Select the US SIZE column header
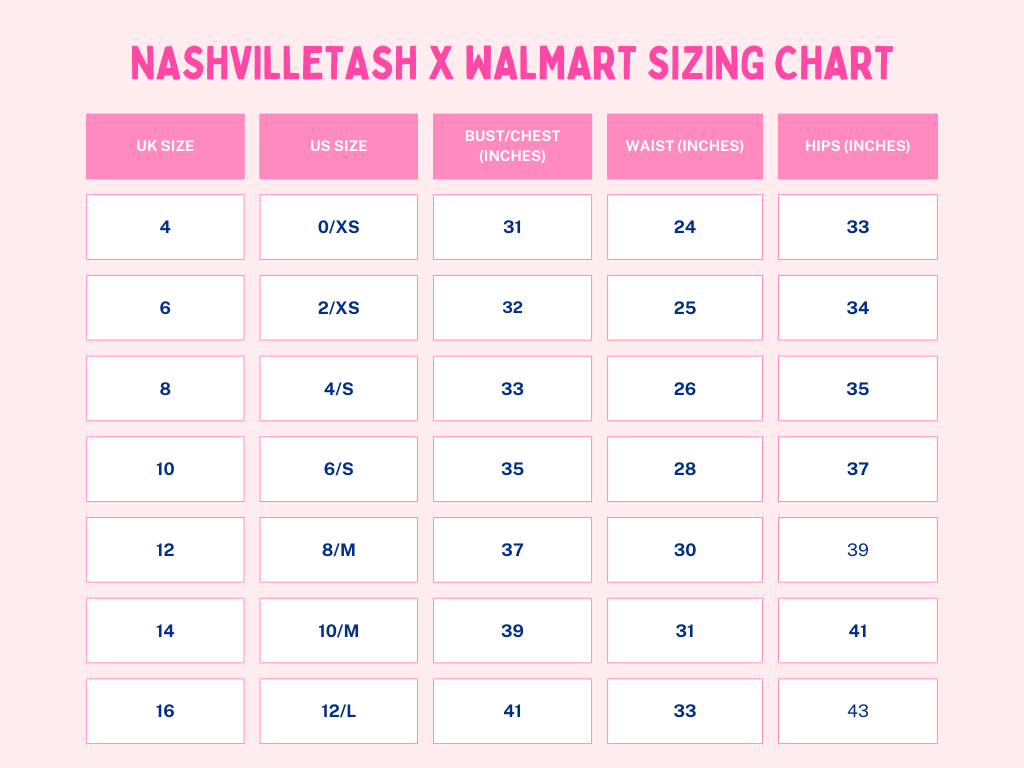The height and width of the screenshot is (768, 1024). [338, 146]
